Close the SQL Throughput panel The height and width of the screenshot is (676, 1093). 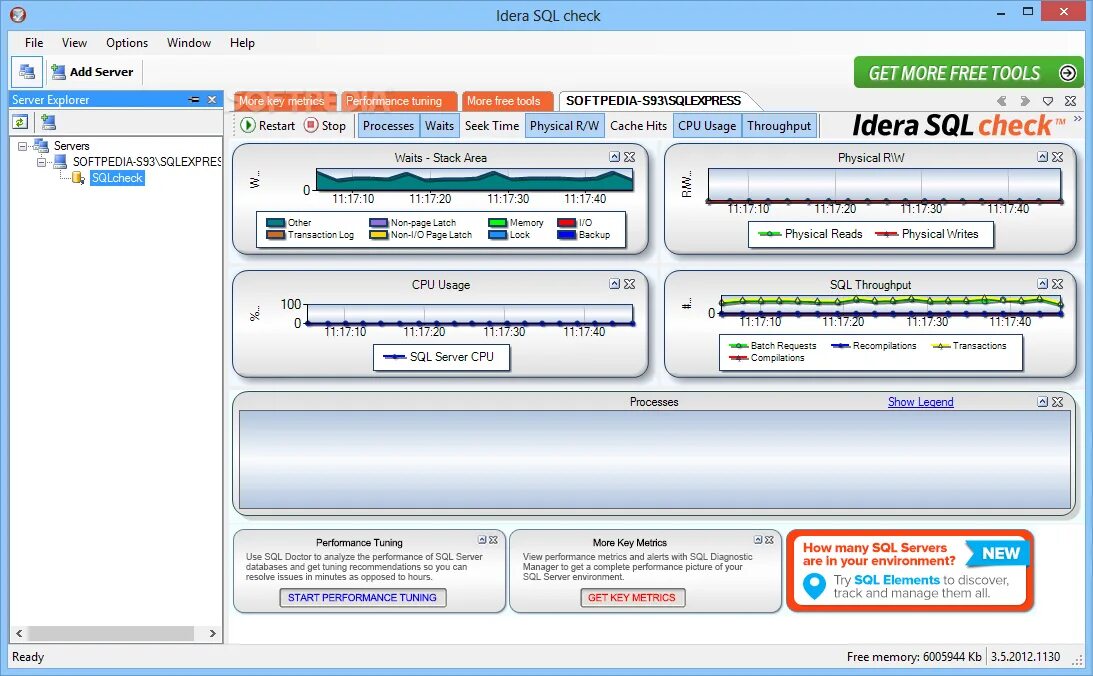1057,284
